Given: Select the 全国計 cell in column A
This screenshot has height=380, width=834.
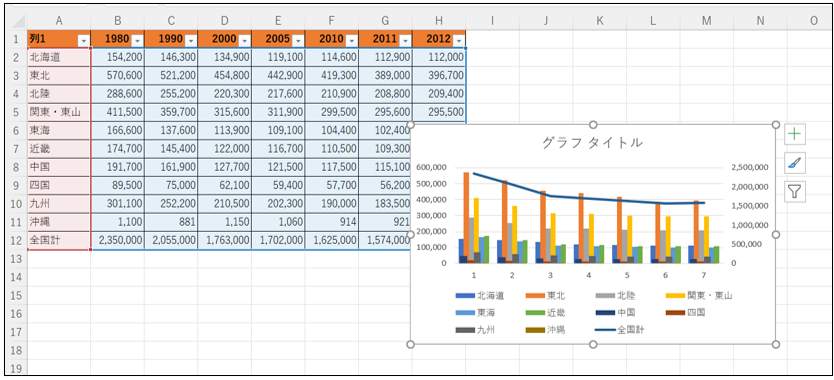Looking at the screenshot, I should [x=59, y=241].
